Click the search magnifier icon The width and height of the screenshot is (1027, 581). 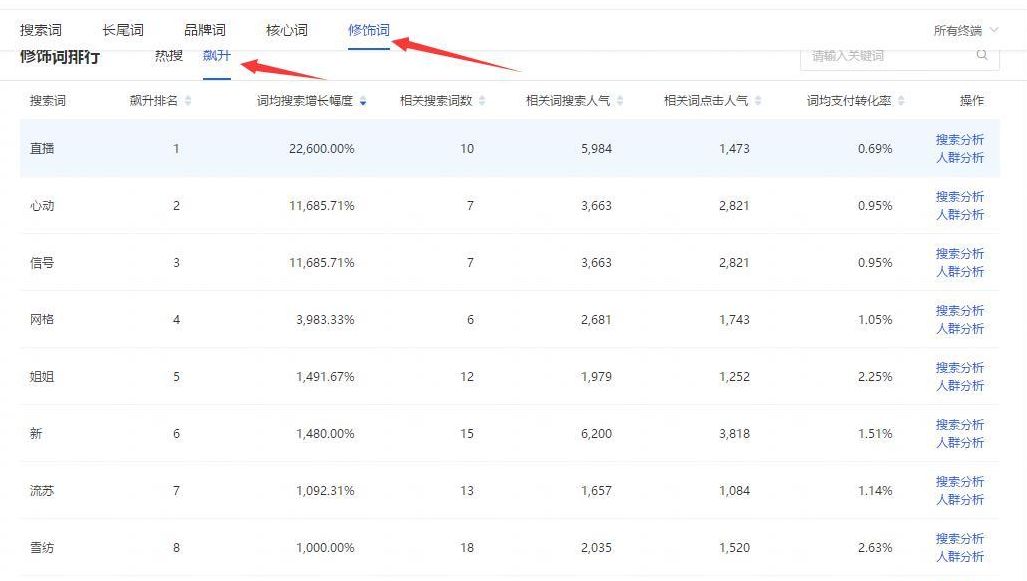(981, 58)
